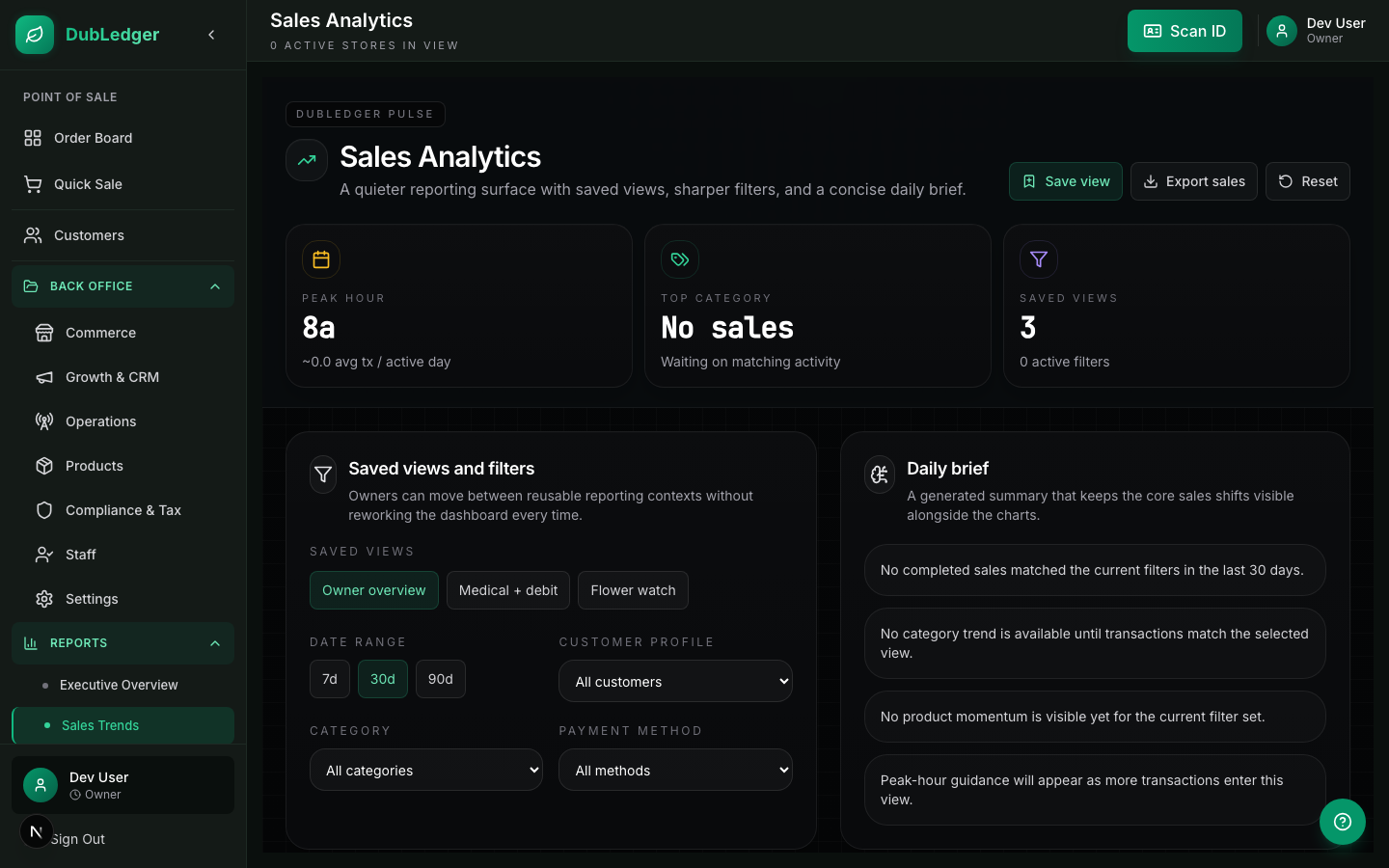Open the All customers dropdown
Screen dimensions: 1389x868
(x=675, y=681)
